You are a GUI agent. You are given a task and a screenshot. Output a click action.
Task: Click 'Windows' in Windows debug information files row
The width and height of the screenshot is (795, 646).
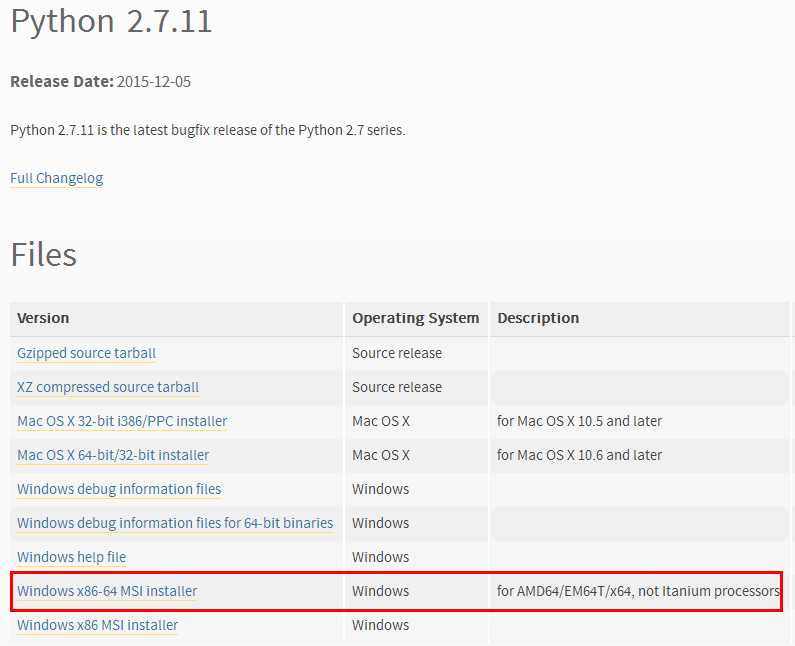coord(381,489)
